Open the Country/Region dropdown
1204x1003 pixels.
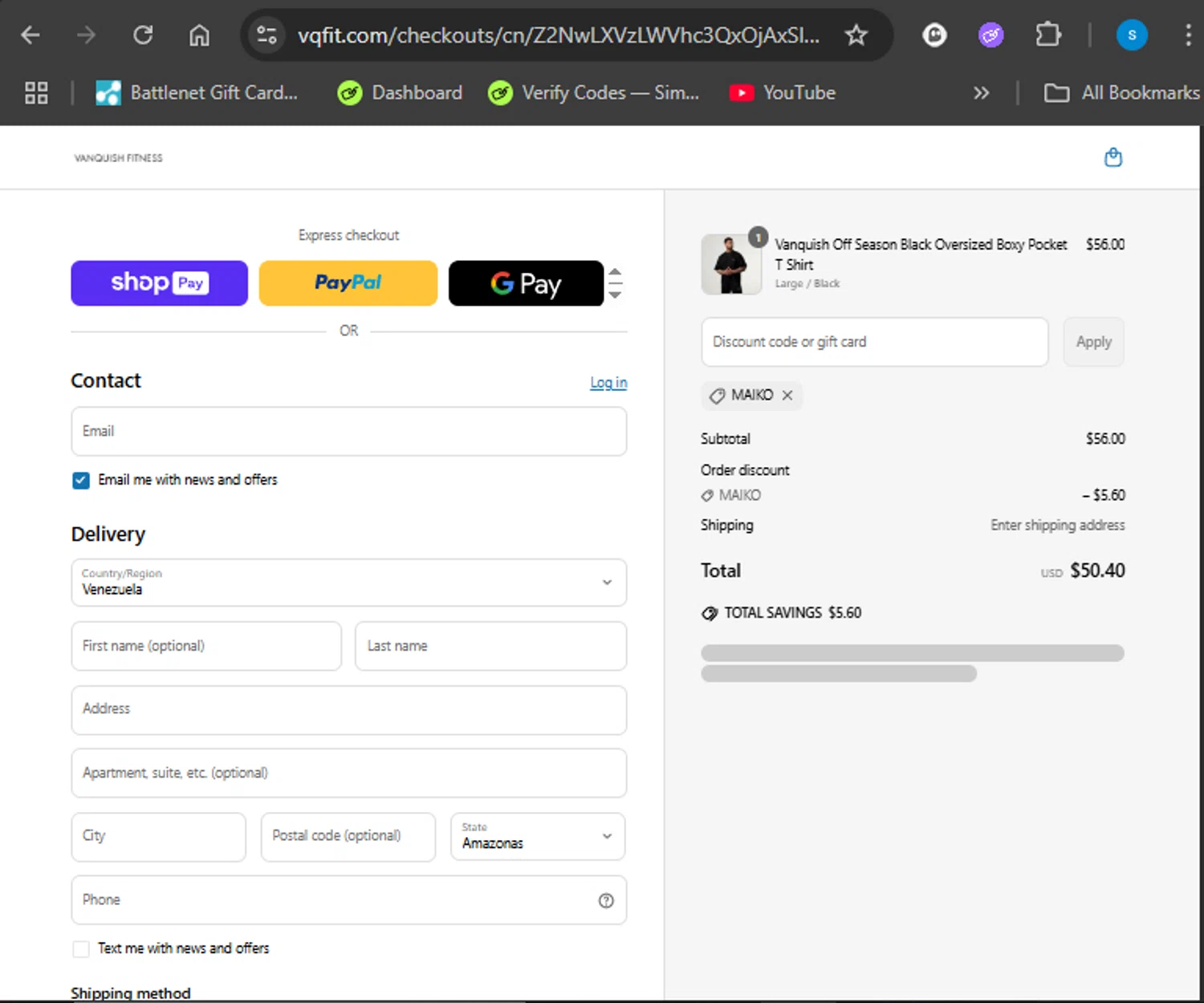(349, 583)
